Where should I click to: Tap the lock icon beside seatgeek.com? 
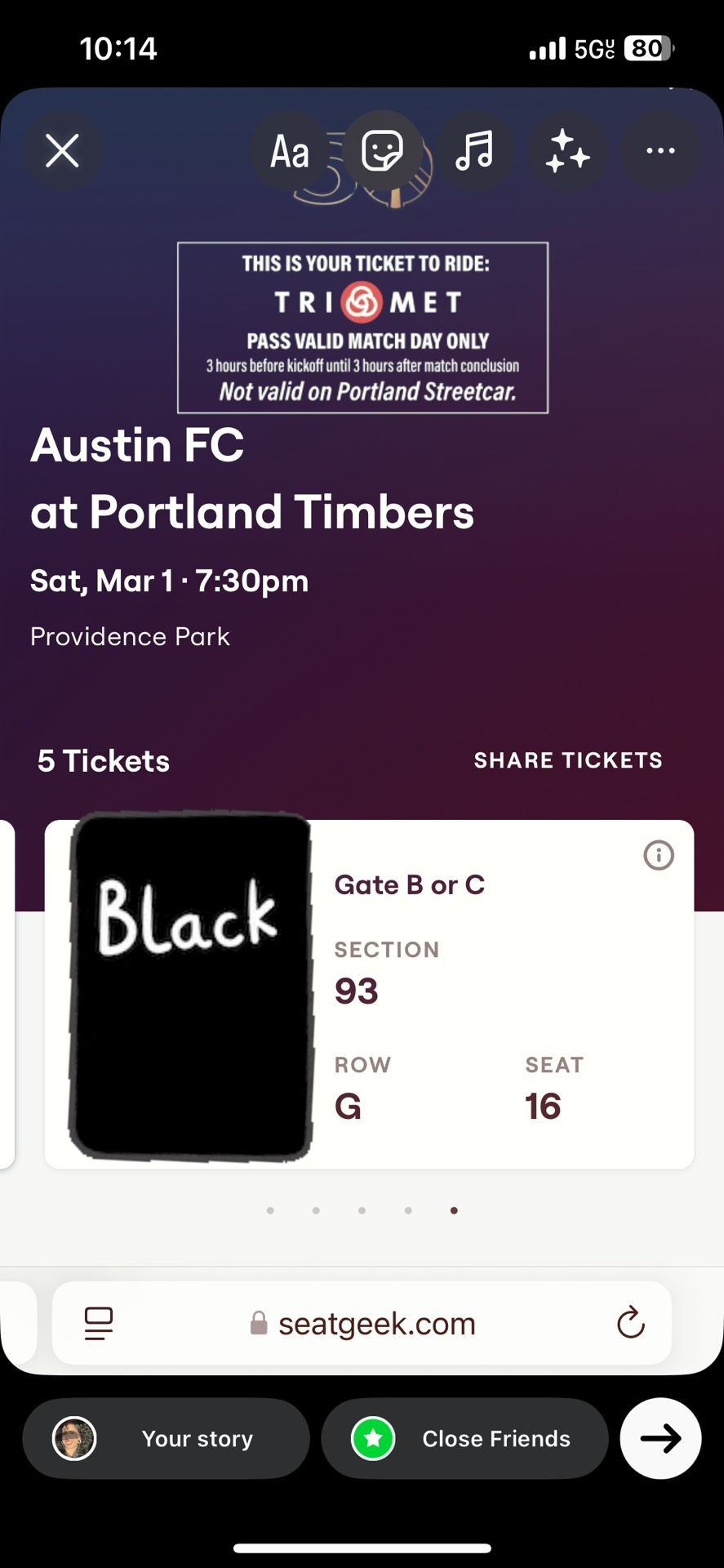click(259, 1323)
